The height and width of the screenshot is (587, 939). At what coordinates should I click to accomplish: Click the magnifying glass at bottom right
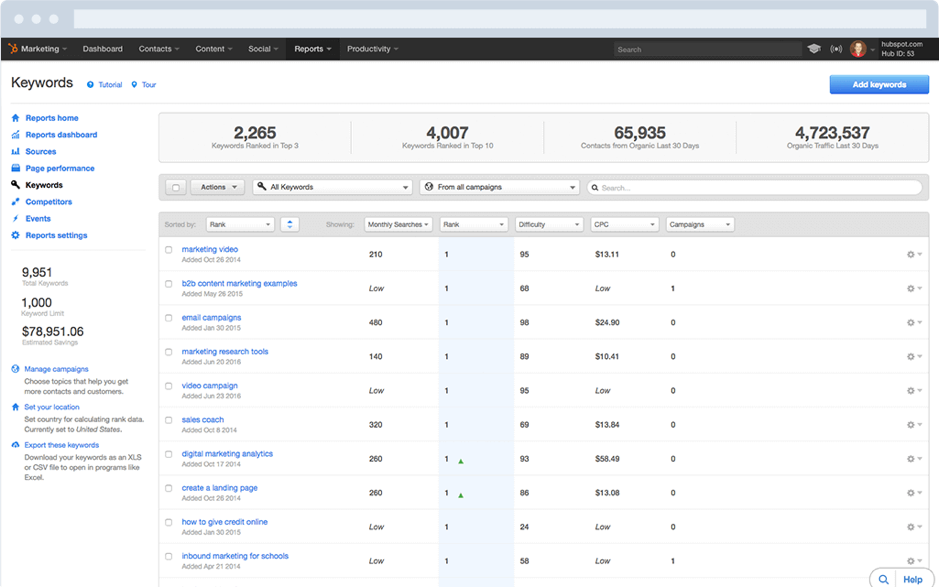pyautogui.click(x=884, y=579)
